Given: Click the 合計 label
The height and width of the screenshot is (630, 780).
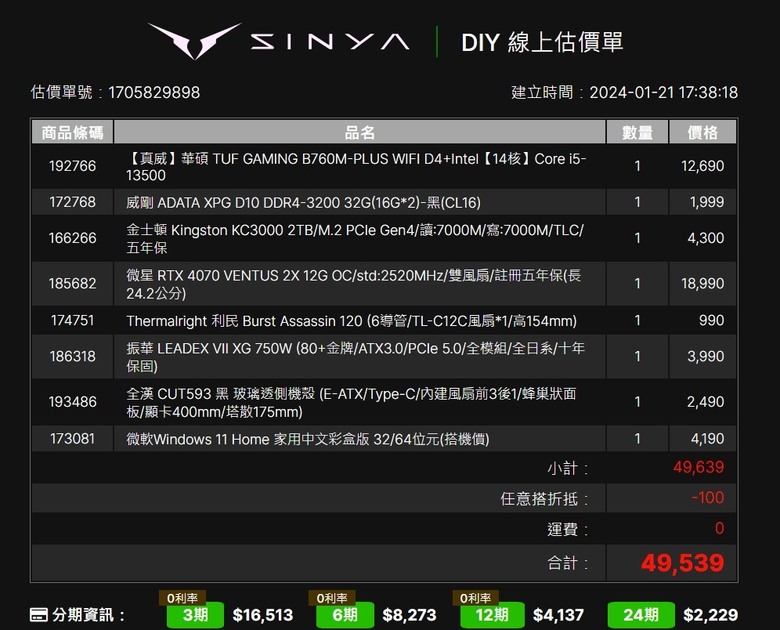Looking at the screenshot, I should tap(568, 563).
